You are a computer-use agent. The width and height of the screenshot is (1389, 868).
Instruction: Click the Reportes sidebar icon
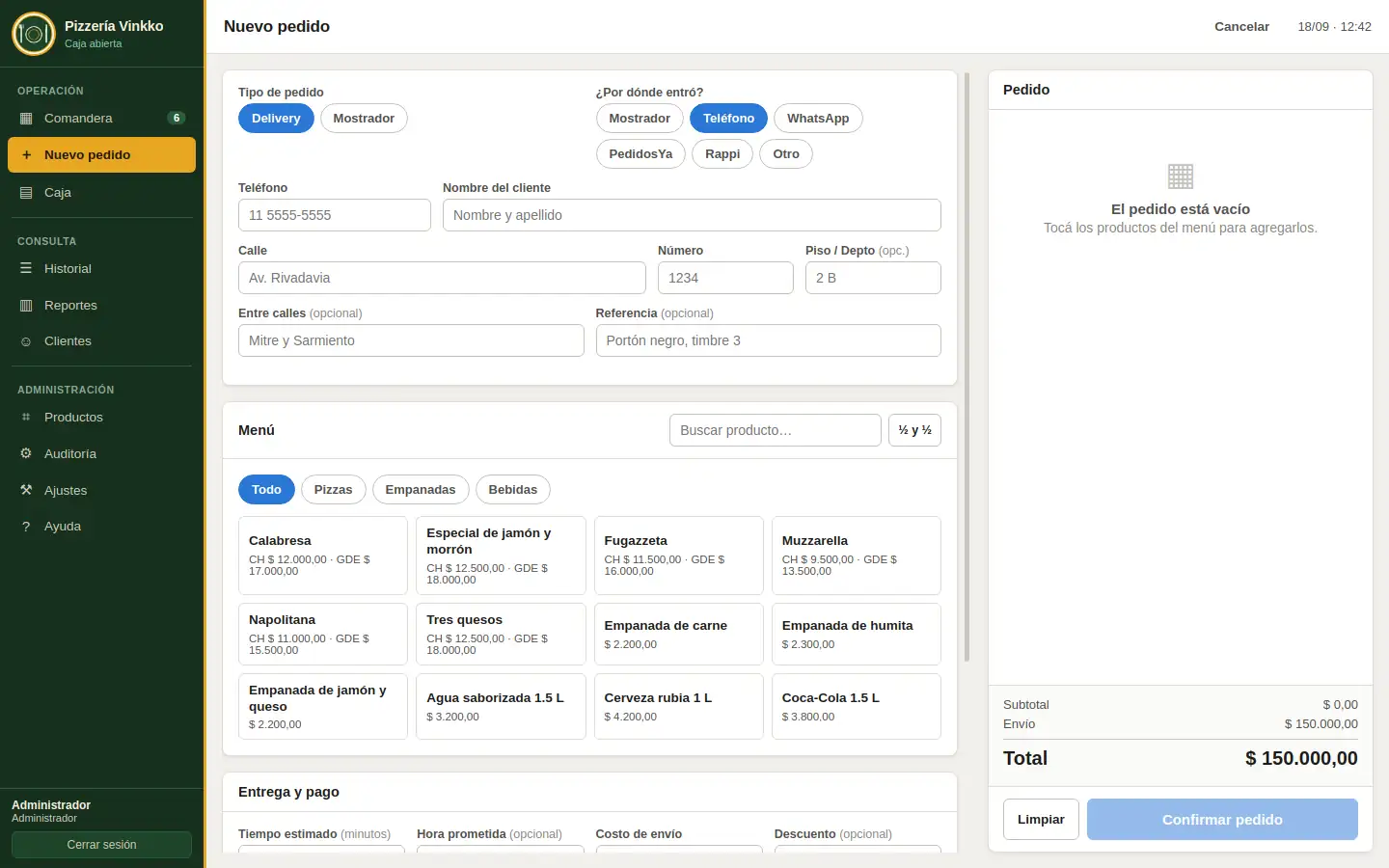coord(26,306)
